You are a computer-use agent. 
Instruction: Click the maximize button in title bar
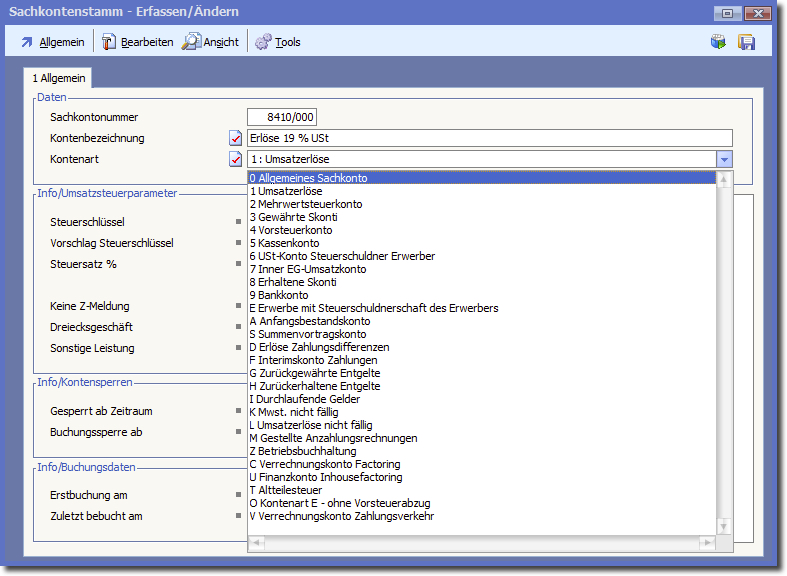[x=727, y=13]
